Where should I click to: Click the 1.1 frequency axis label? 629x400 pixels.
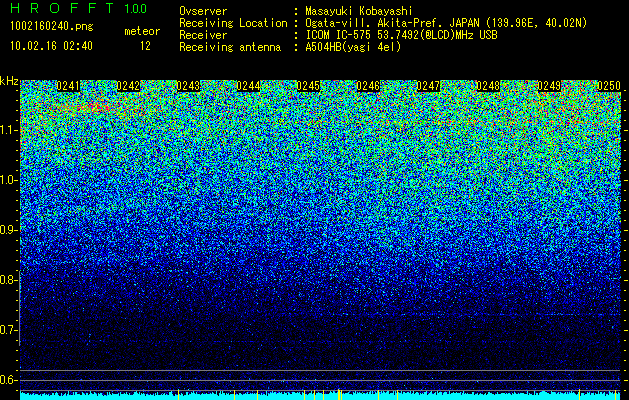pos(9,130)
